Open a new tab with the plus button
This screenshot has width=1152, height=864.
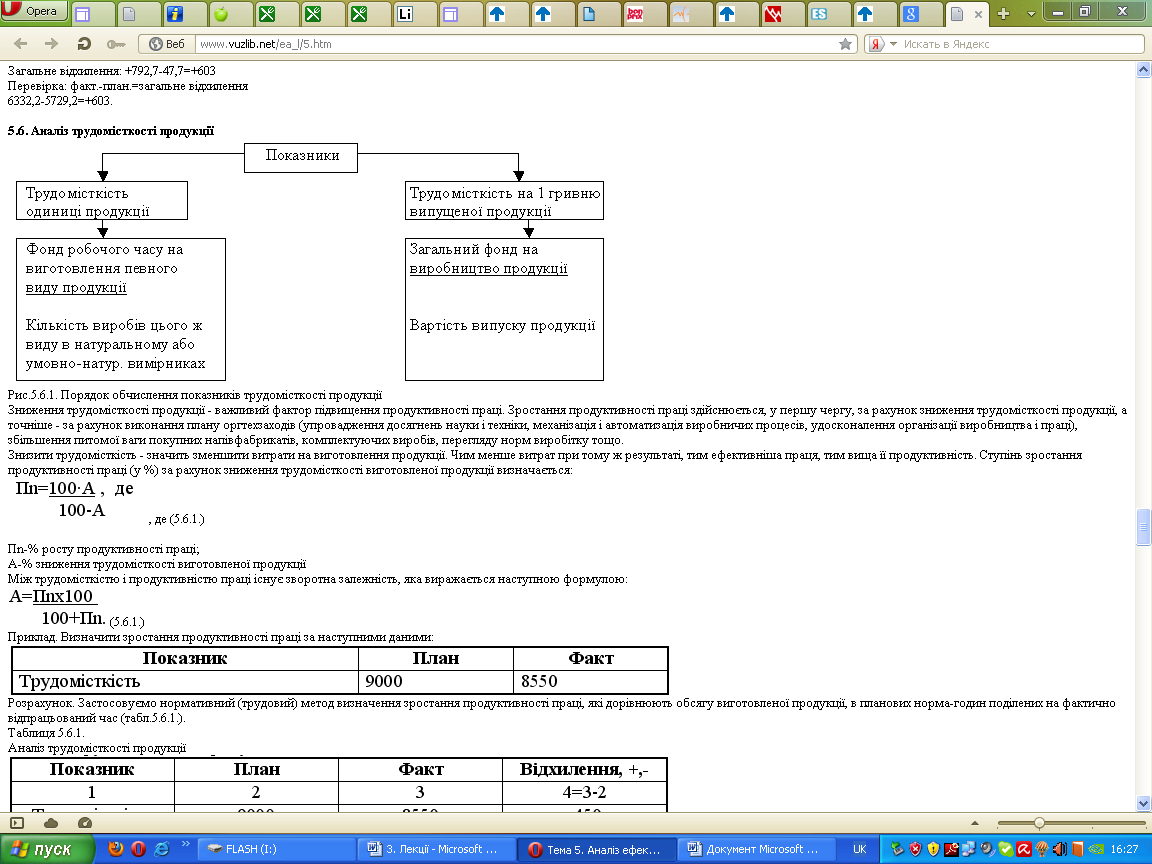coord(1004,13)
